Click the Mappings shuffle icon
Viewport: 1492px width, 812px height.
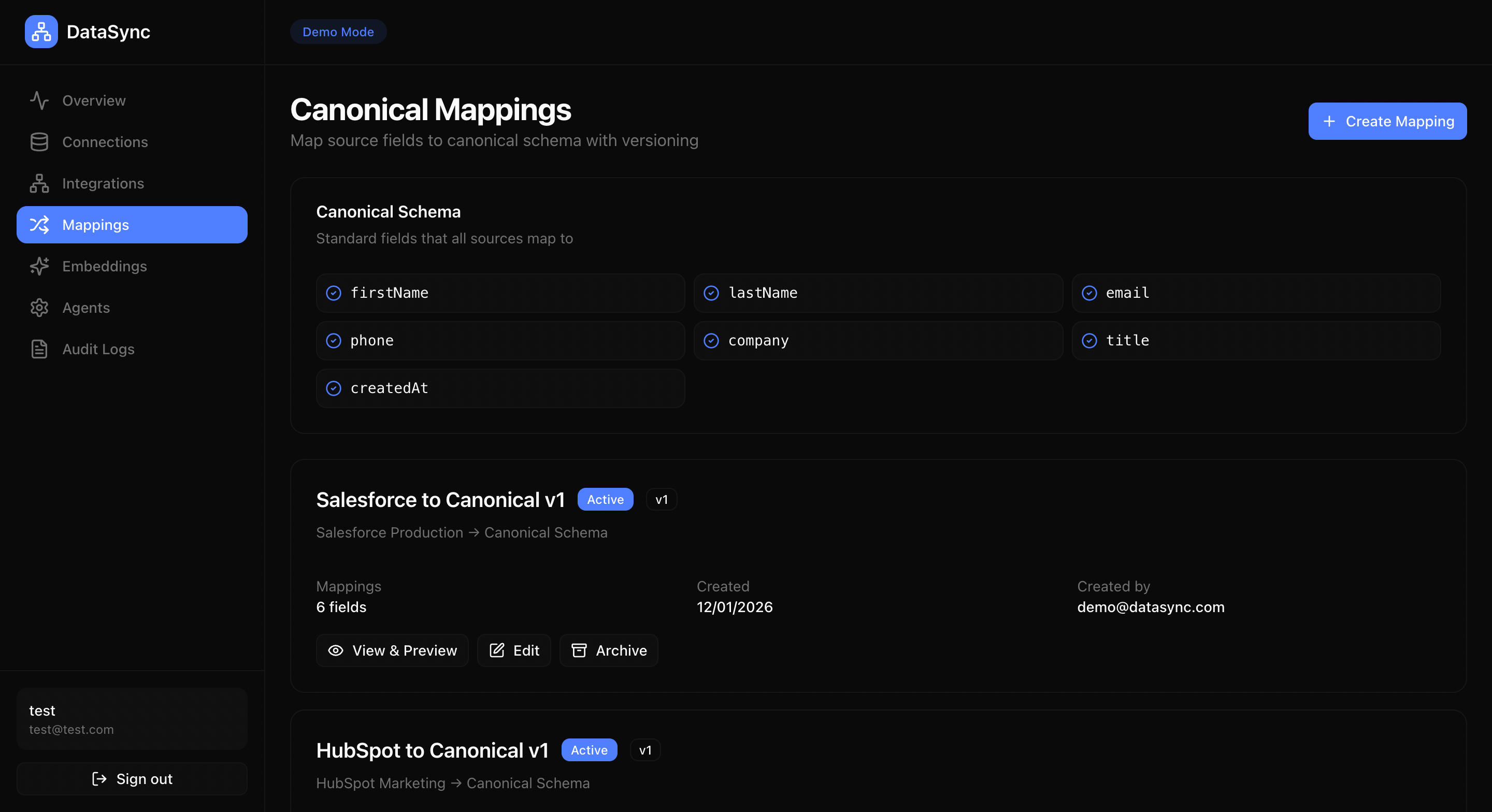(x=39, y=225)
